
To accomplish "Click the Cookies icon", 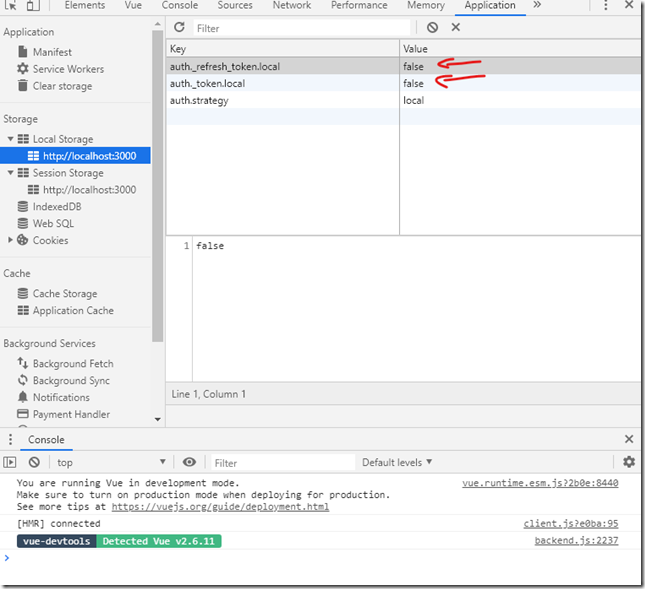I will (x=23, y=240).
